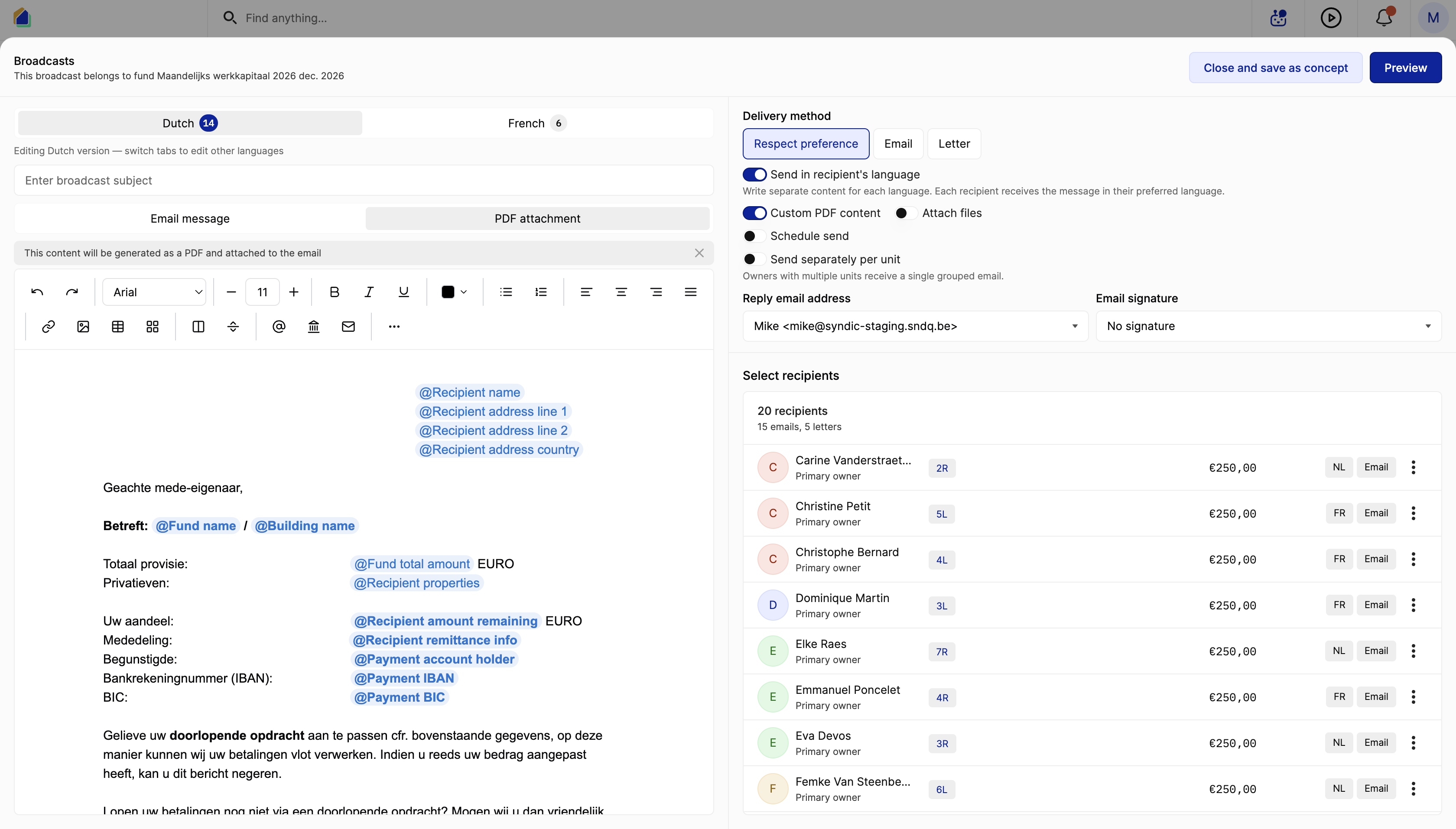The width and height of the screenshot is (1456, 829).
Task: Insert a bulleted list
Action: tap(506, 292)
